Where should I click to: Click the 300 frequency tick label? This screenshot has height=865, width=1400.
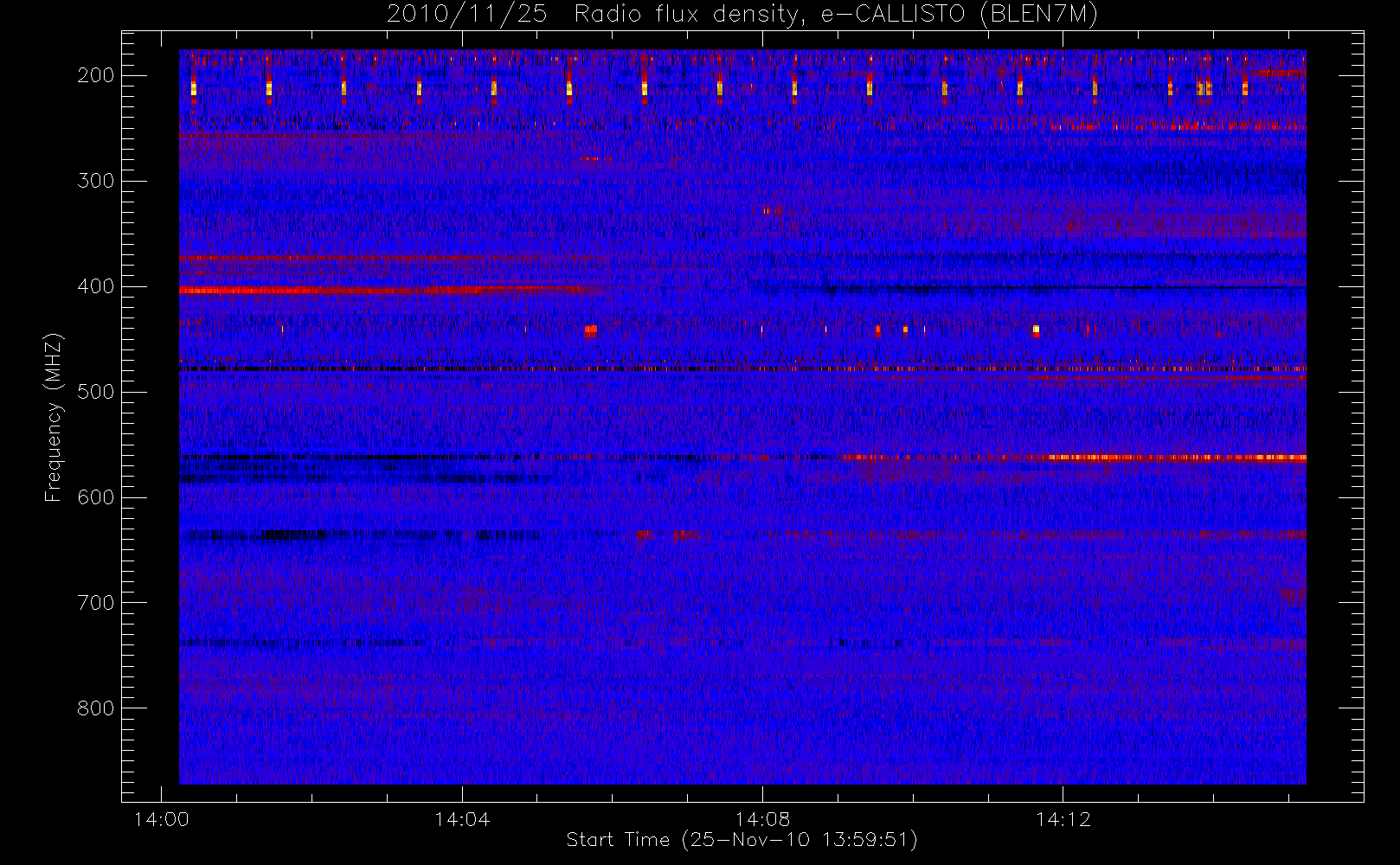tap(95, 181)
